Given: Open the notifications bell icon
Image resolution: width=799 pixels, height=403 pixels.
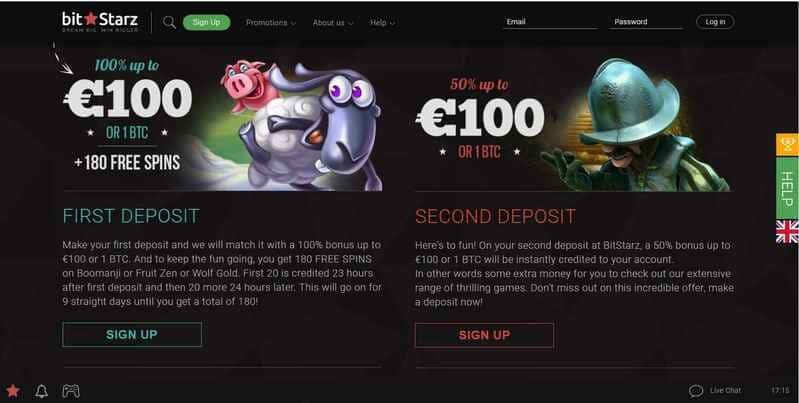Looking at the screenshot, I should coord(41,391).
